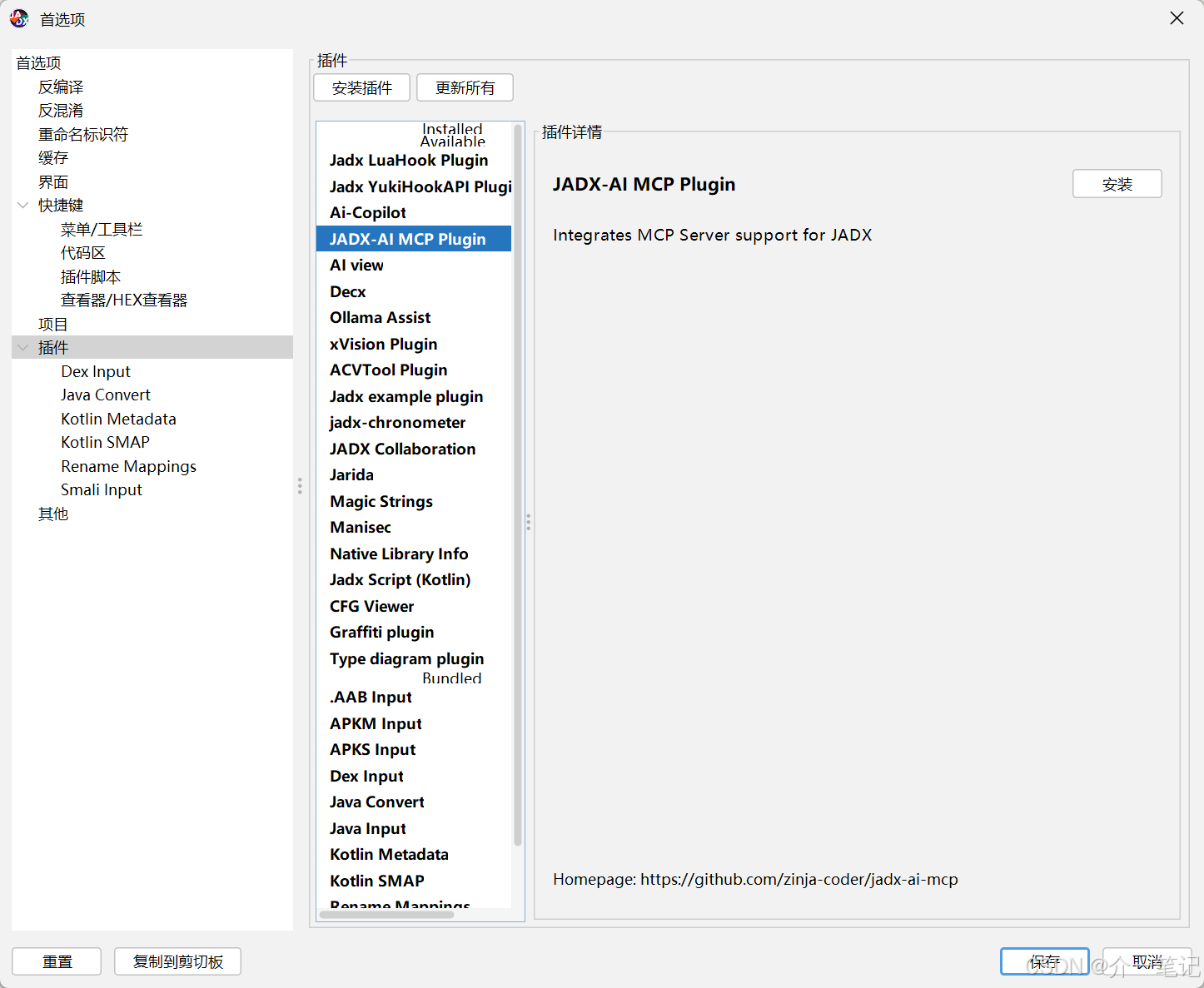Select 查看器/HEX查看器 item
The height and width of the screenshot is (988, 1204).
pos(124,300)
